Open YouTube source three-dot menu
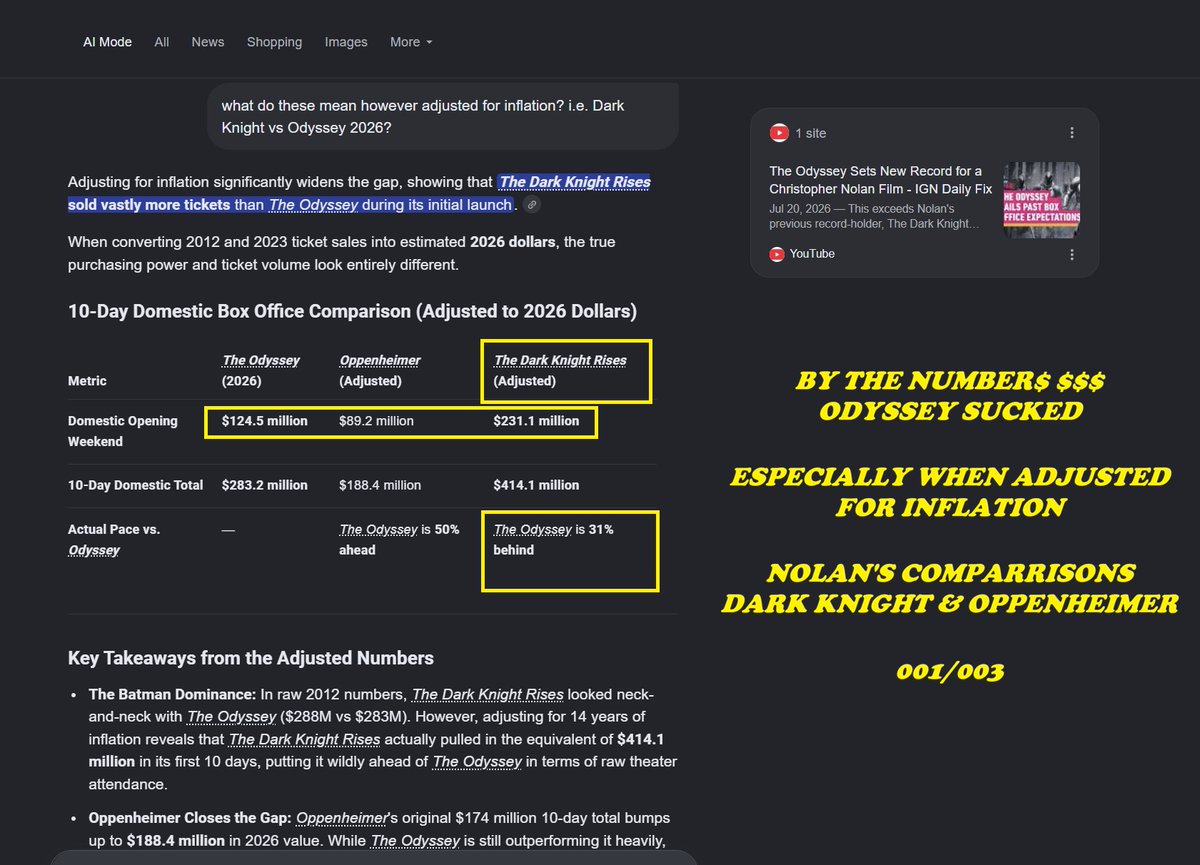Image resolution: width=1200 pixels, height=865 pixels. click(1072, 254)
